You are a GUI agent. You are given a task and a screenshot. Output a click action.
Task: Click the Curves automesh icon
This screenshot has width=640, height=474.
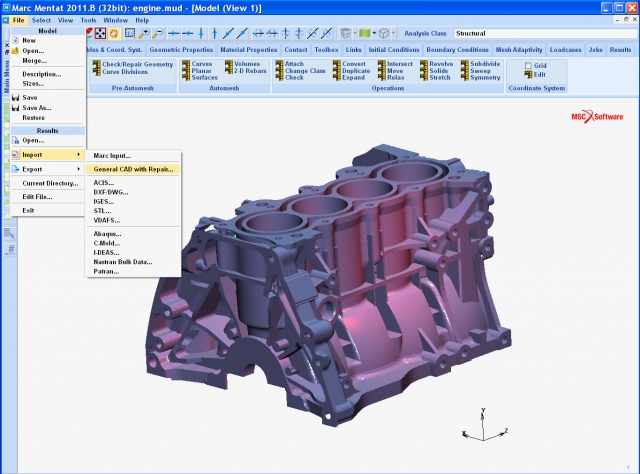pos(185,64)
